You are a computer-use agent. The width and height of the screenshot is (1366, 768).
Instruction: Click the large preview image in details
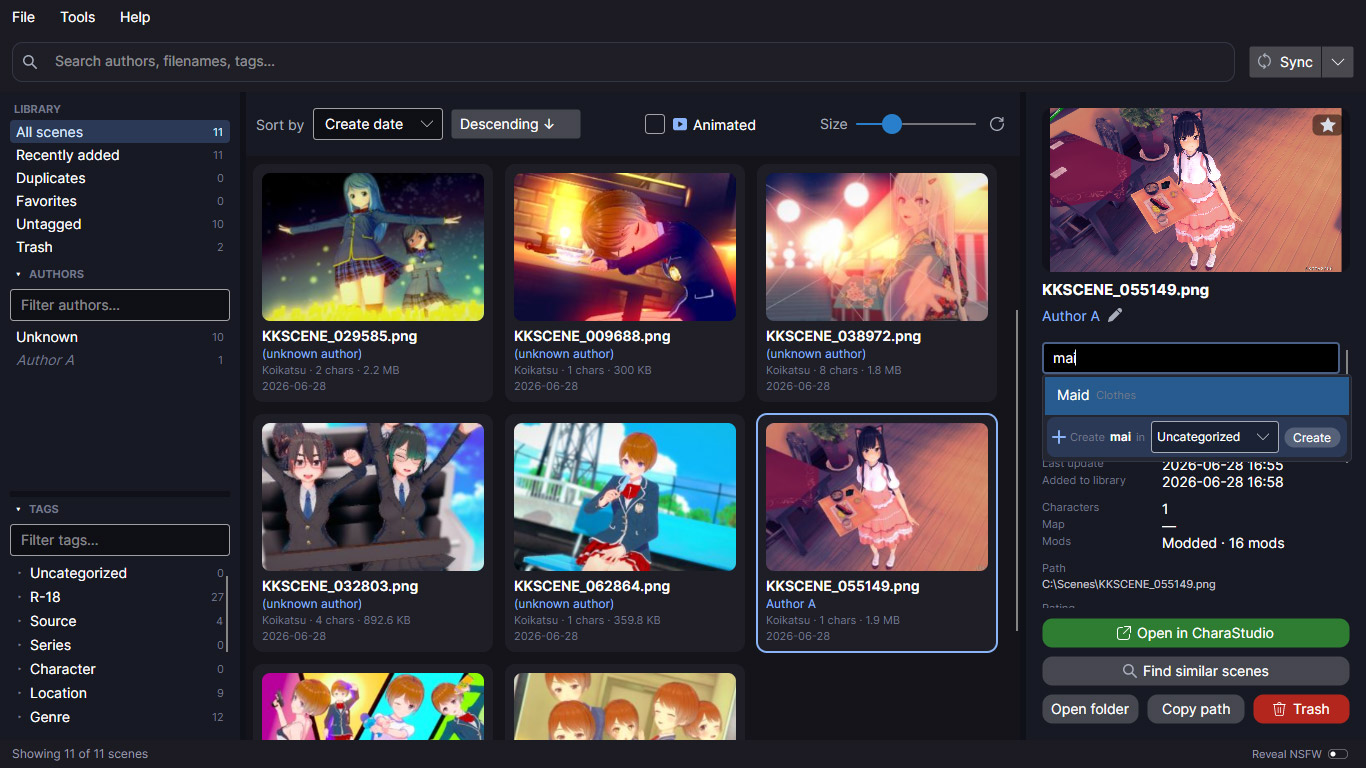[1196, 189]
